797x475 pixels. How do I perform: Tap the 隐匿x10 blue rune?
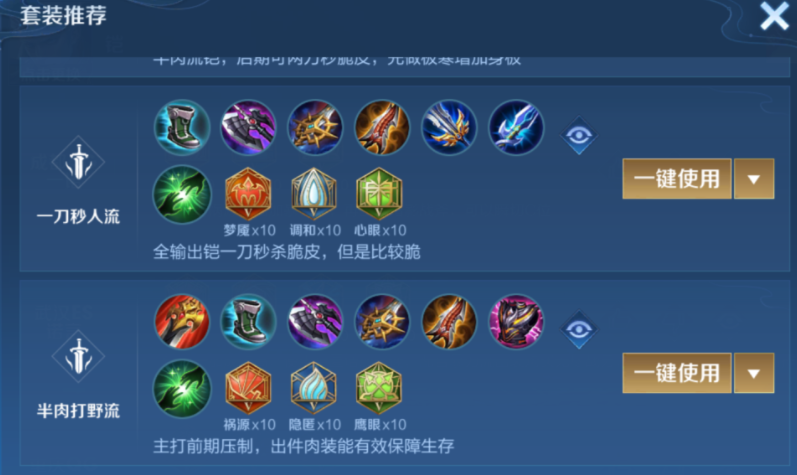pyautogui.click(x=314, y=389)
